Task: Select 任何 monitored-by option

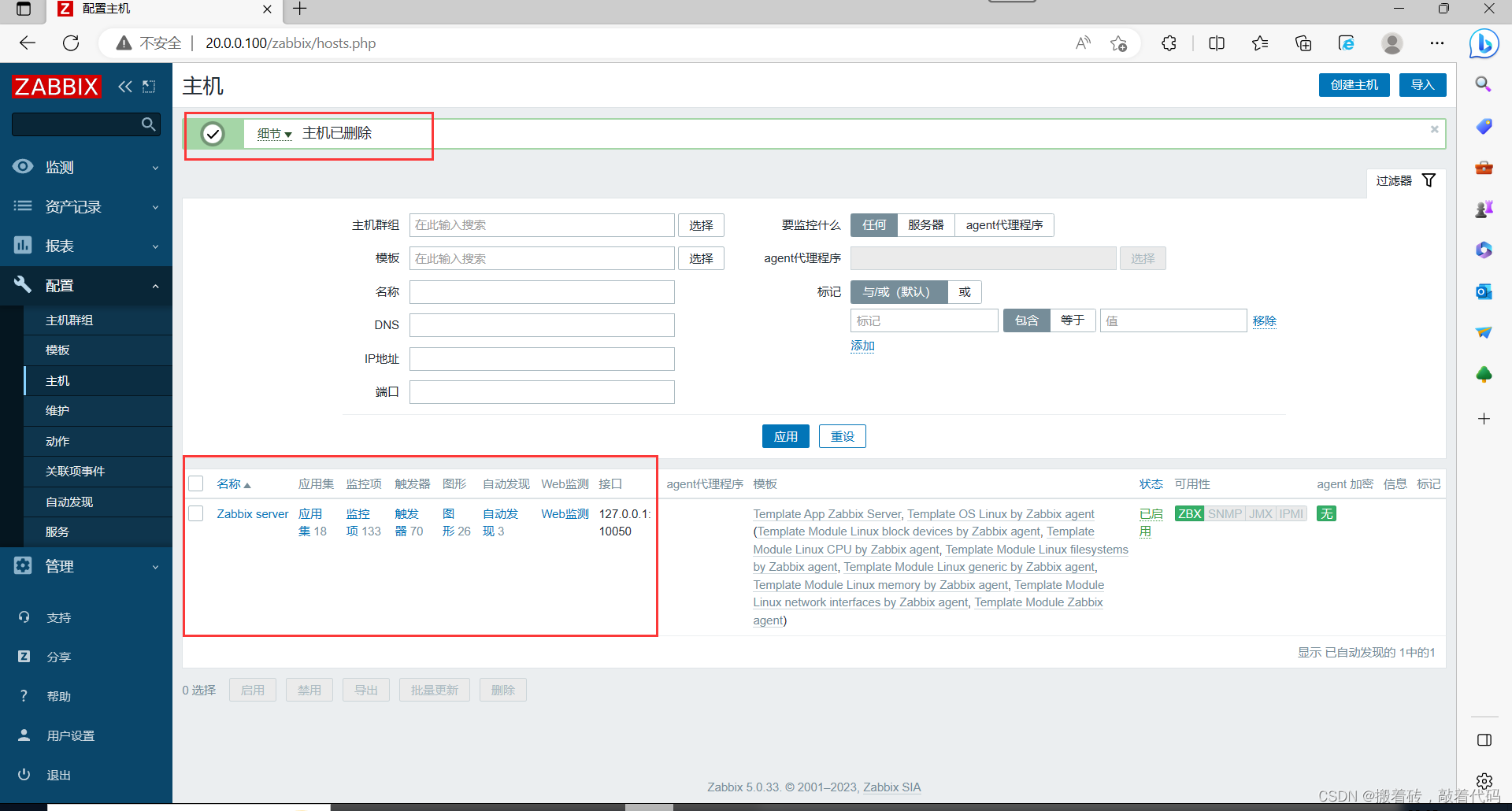Action: 873,225
